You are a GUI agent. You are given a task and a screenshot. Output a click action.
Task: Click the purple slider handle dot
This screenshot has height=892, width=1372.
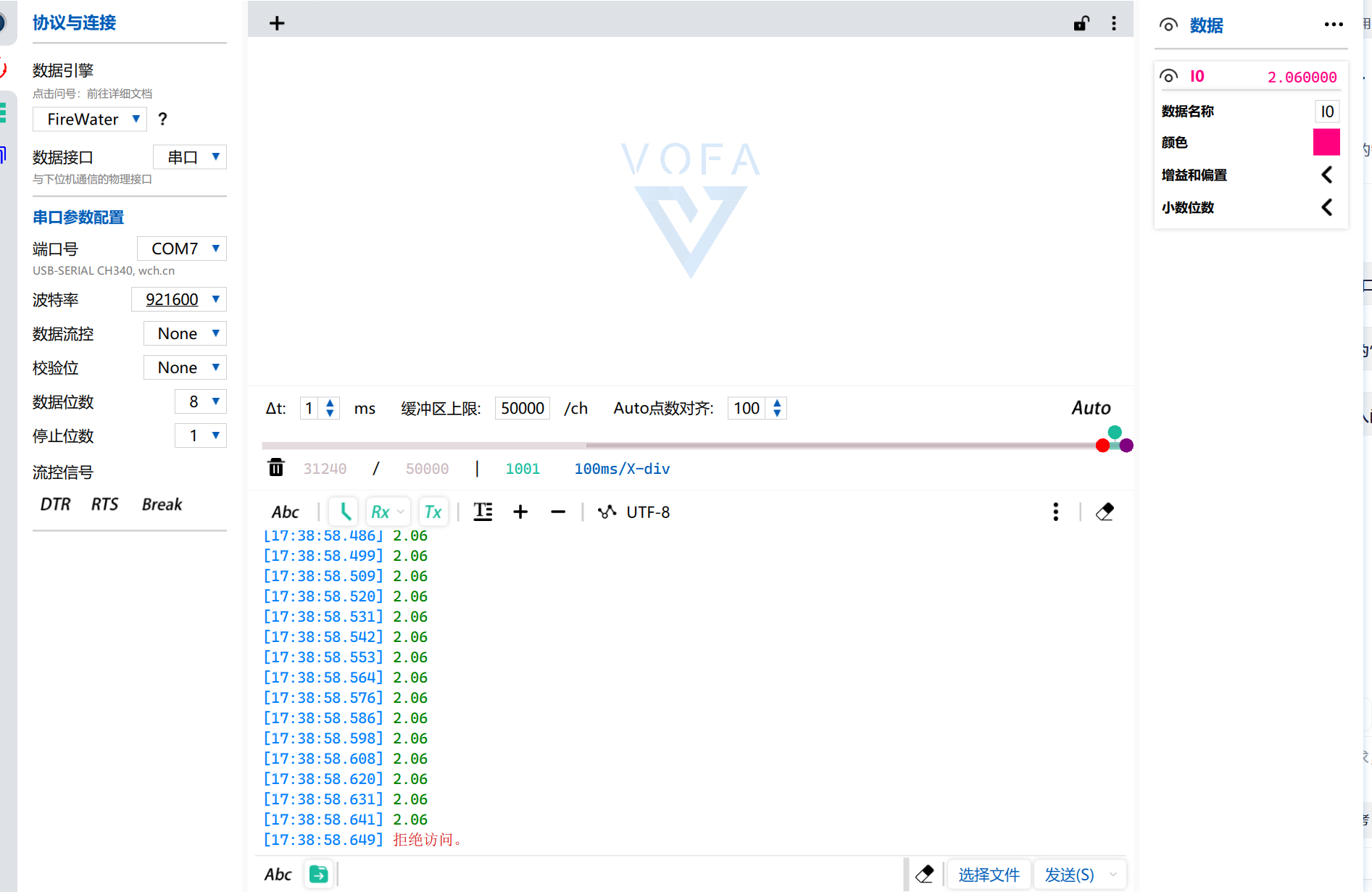[1126, 446]
